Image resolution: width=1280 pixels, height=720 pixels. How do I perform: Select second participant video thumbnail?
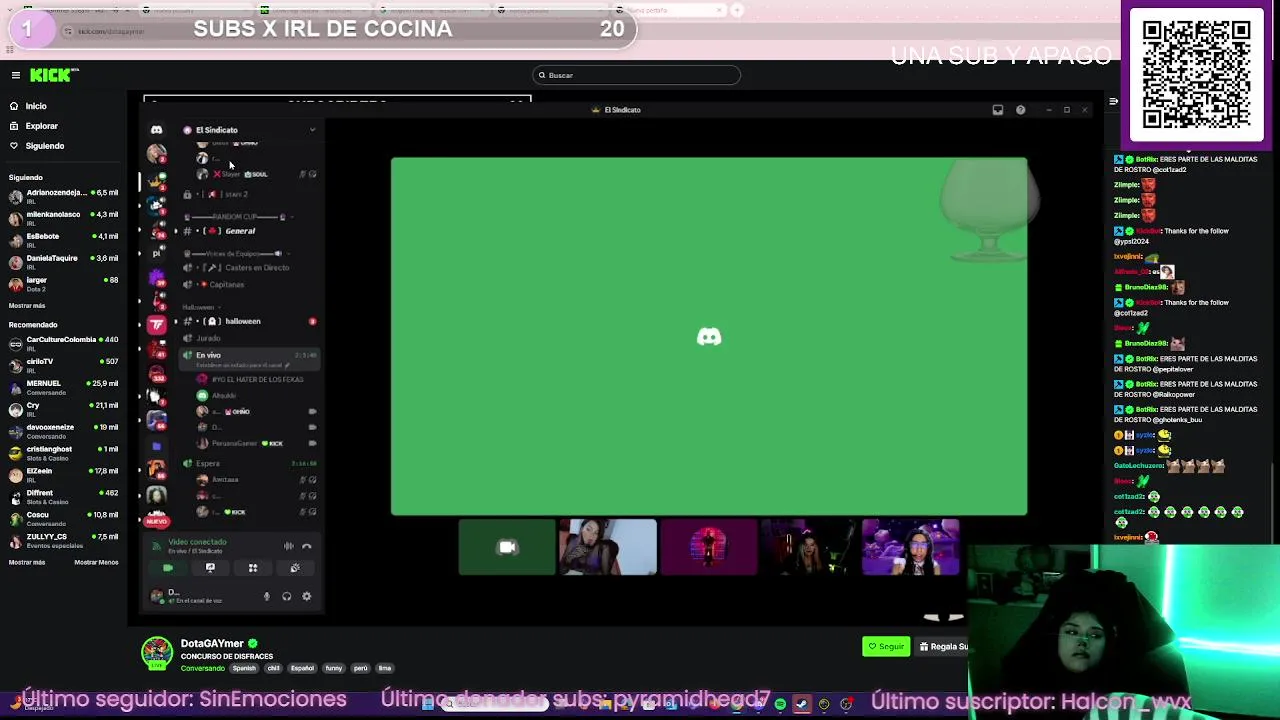(x=608, y=547)
